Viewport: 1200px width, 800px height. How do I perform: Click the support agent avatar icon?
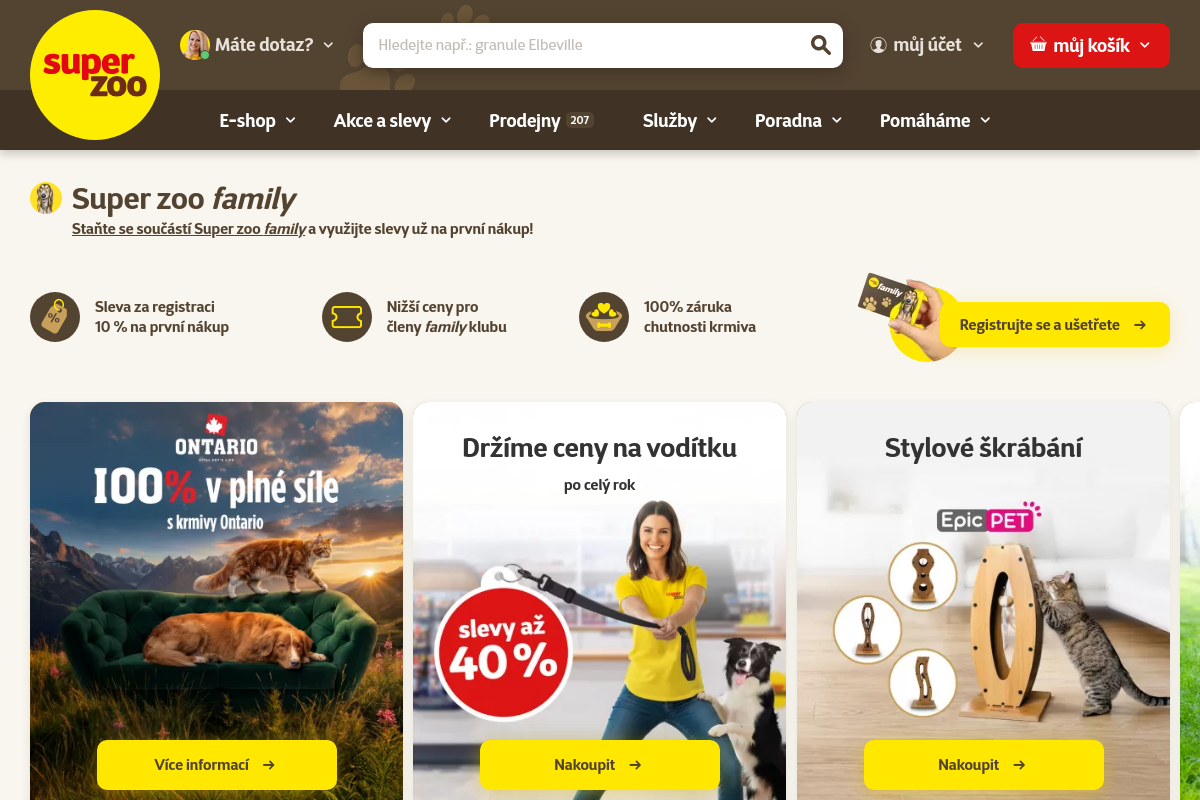(x=195, y=45)
